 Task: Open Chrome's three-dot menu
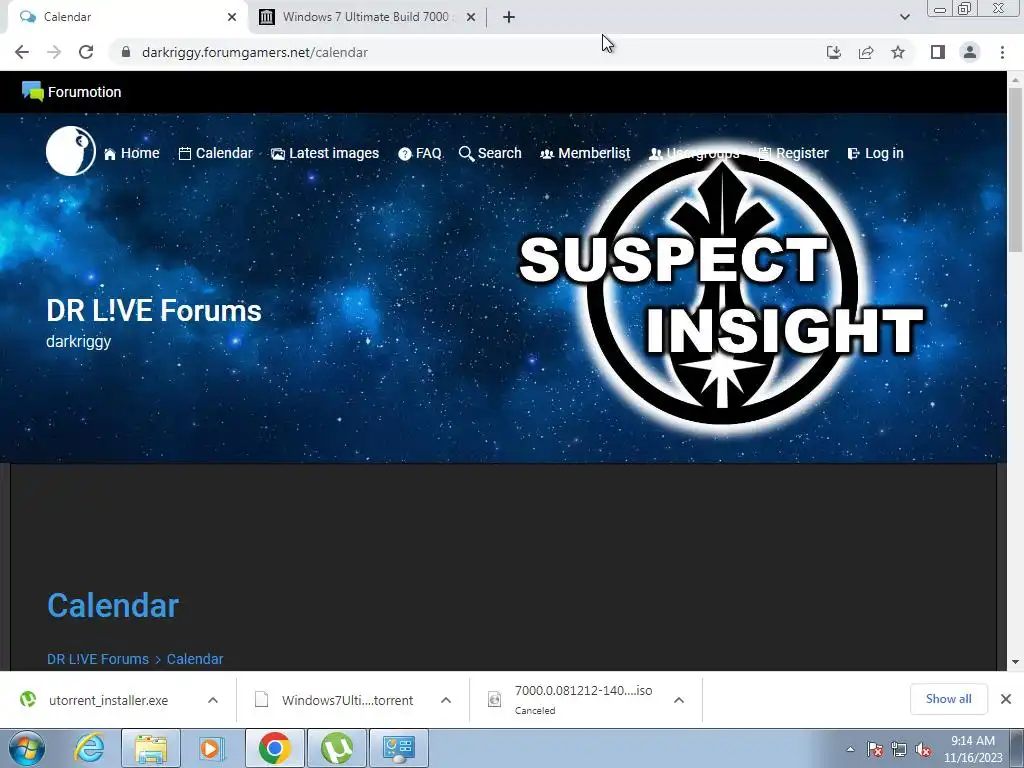1002,52
